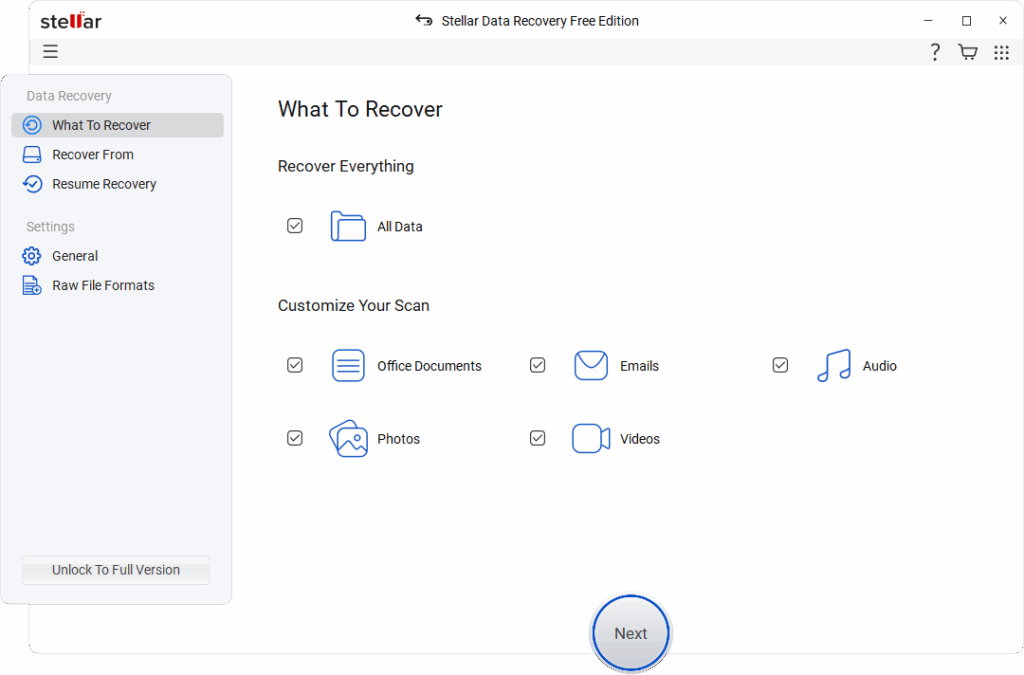The image size is (1024, 675).
Task: Click the Next button
Action: click(631, 633)
